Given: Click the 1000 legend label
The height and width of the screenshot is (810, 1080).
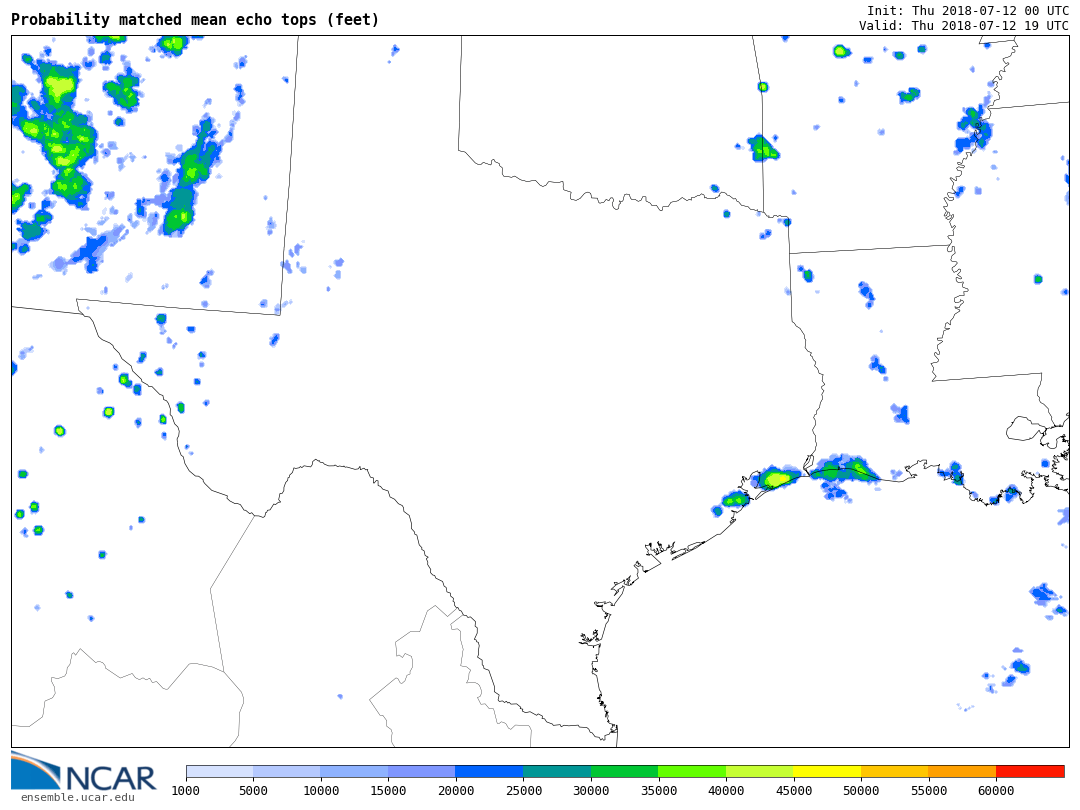Looking at the screenshot, I should point(186,791).
